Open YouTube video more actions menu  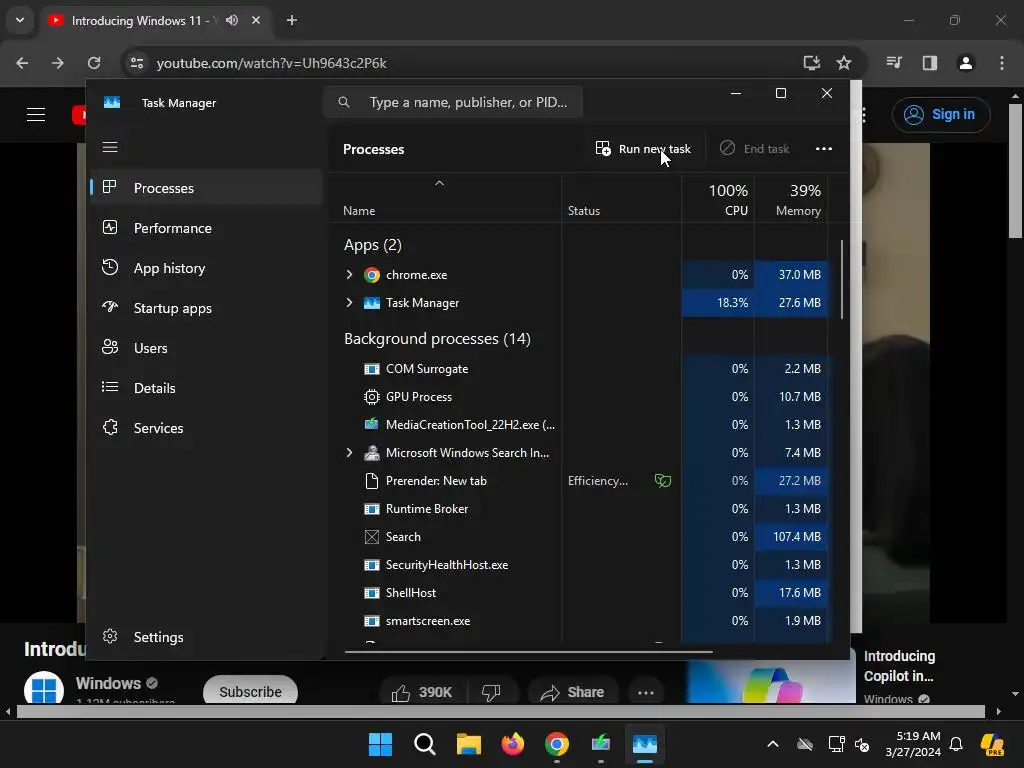coord(645,692)
